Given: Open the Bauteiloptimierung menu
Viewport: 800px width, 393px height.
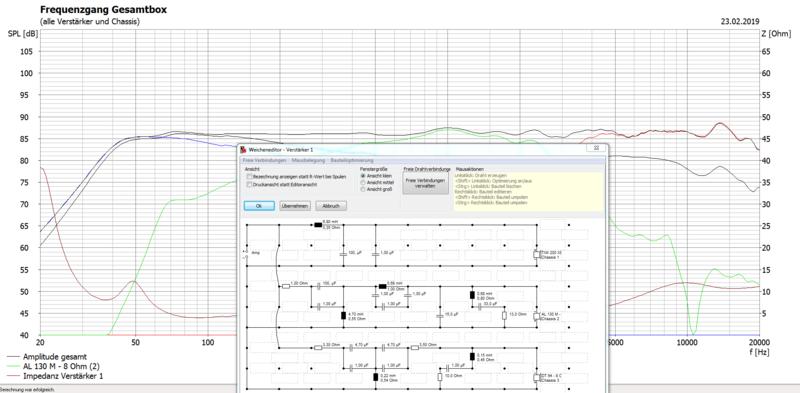Looking at the screenshot, I should click(x=352, y=160).
